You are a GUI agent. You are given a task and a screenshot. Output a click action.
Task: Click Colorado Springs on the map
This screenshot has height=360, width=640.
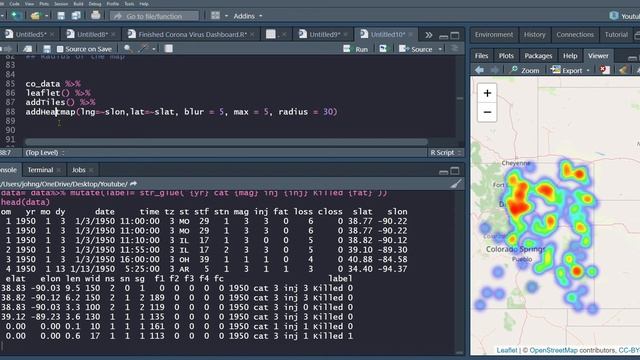(515, 249)
